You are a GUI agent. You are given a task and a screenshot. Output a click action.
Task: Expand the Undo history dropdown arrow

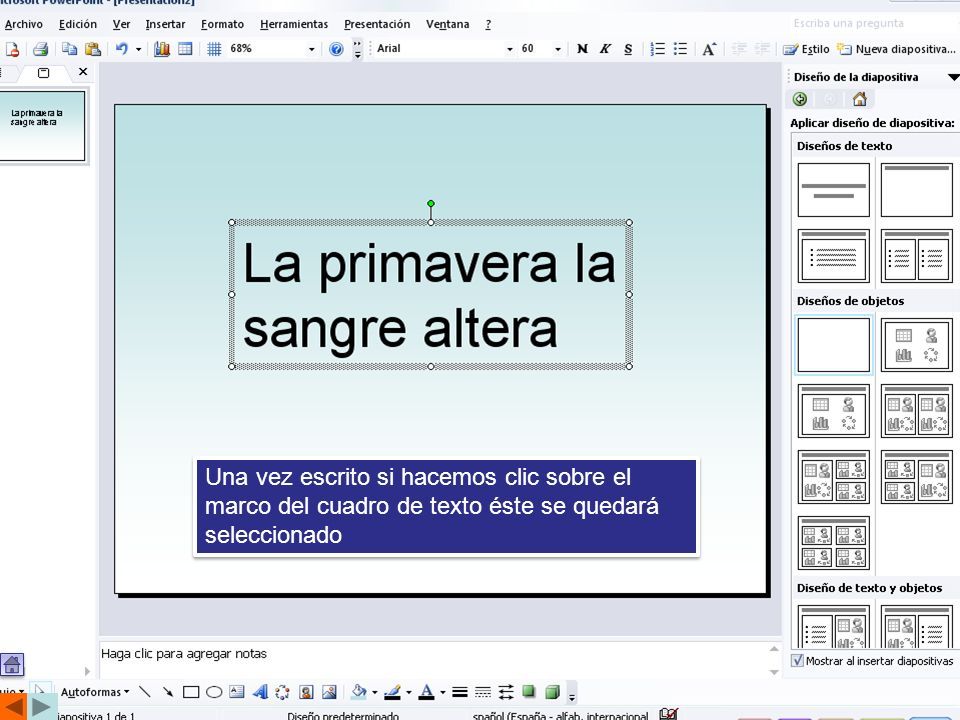138,49
